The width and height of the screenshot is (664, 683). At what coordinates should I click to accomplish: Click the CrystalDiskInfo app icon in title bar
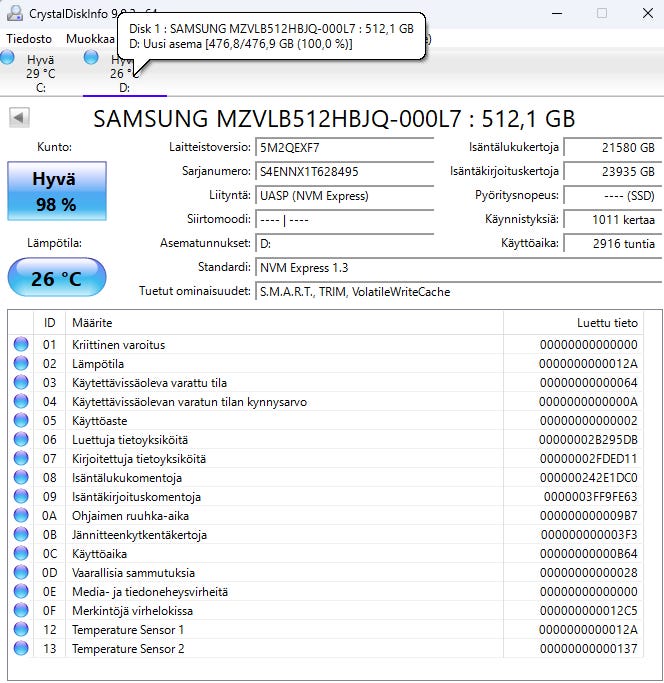pyautogui.click(x=15, y=13)
